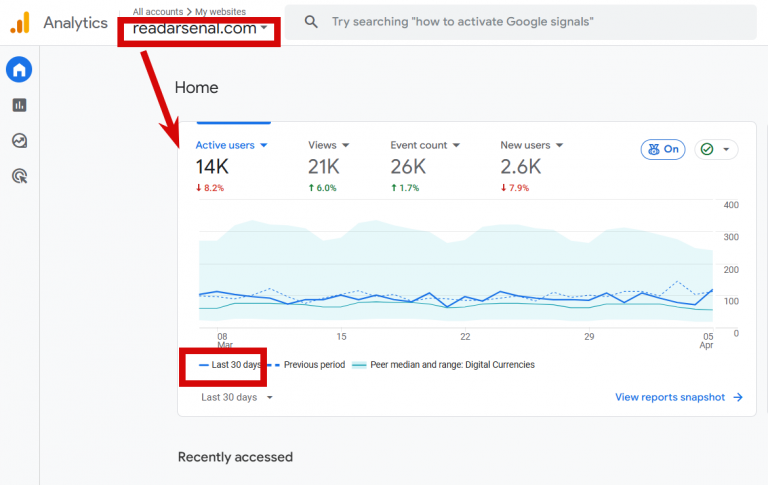The image size is (768, 485).
Task: Open the Explore sidebar icon
Action: [x=19, y=141]
